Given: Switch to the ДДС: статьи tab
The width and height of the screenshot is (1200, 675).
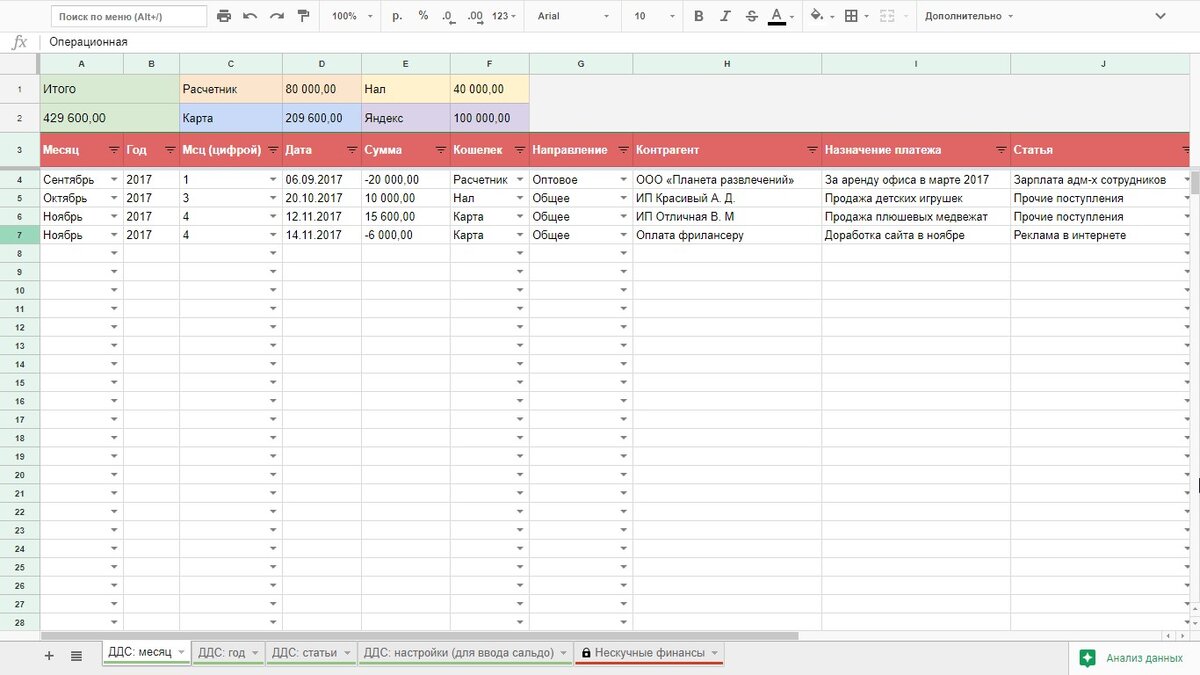Looking at the screenshot, I should (x=311, y=653).
